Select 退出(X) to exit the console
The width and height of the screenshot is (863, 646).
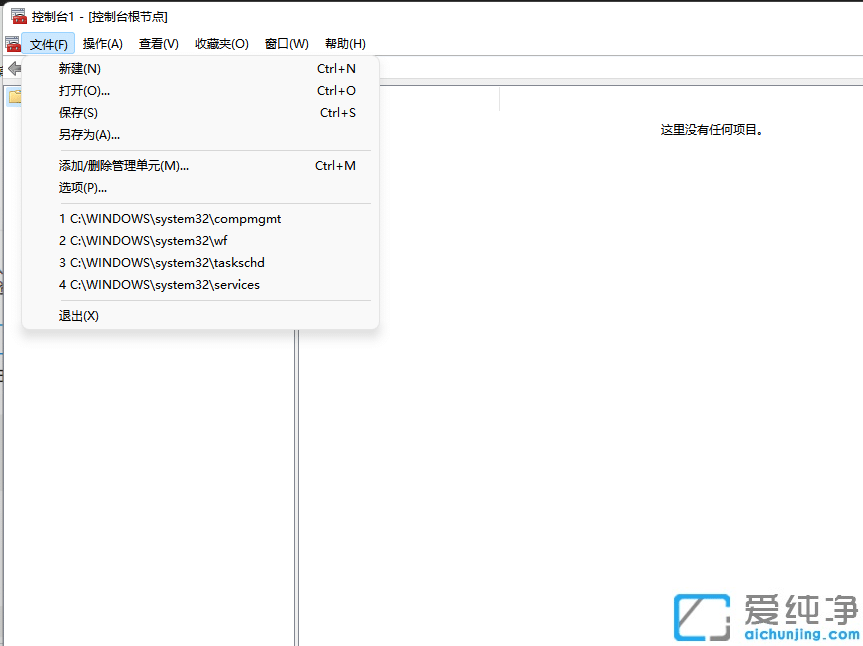[x=78, y=315]
